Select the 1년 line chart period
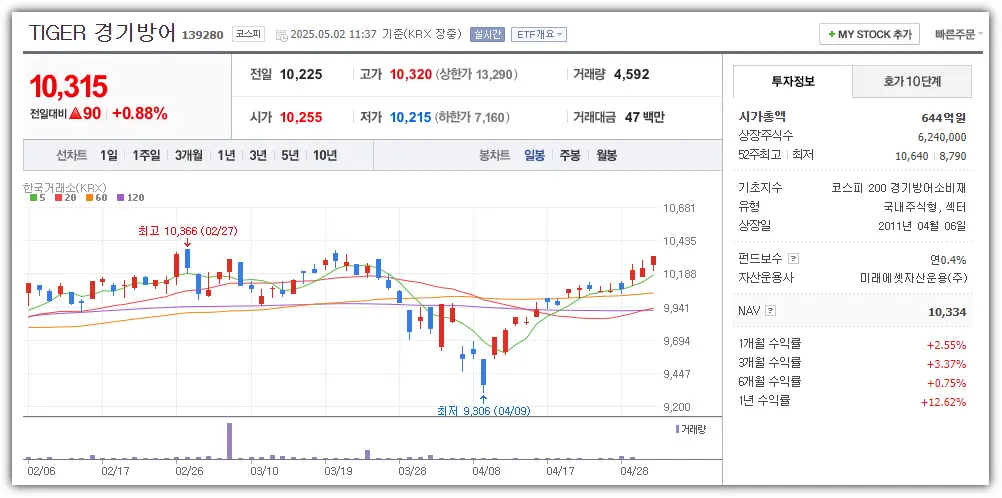The height and width of the screenshot is (498, 1002). pos(227,155)
